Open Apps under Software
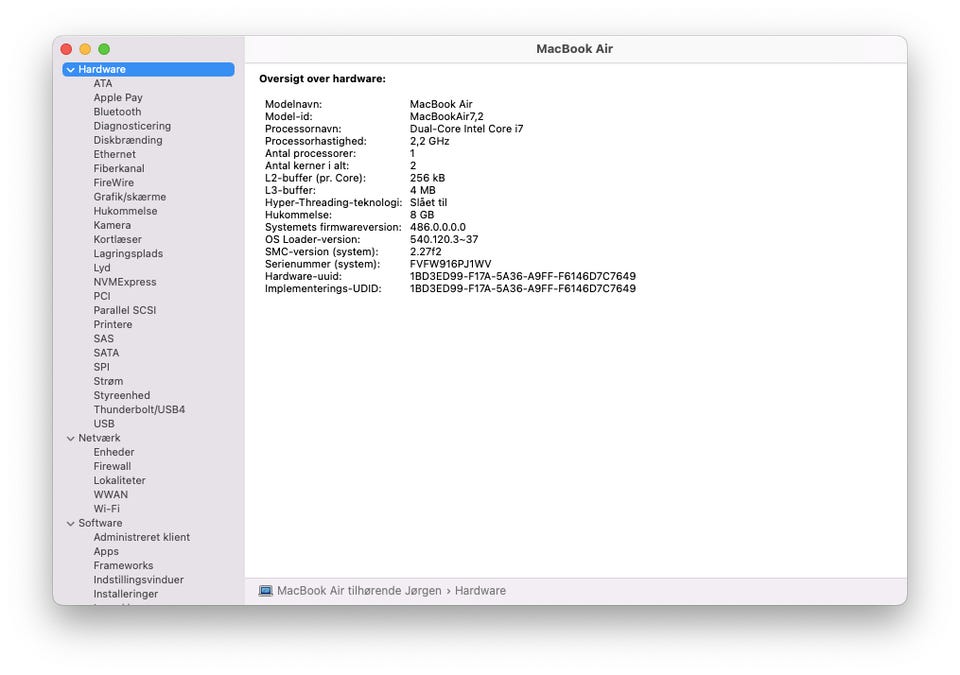 (x=106, y=551)
